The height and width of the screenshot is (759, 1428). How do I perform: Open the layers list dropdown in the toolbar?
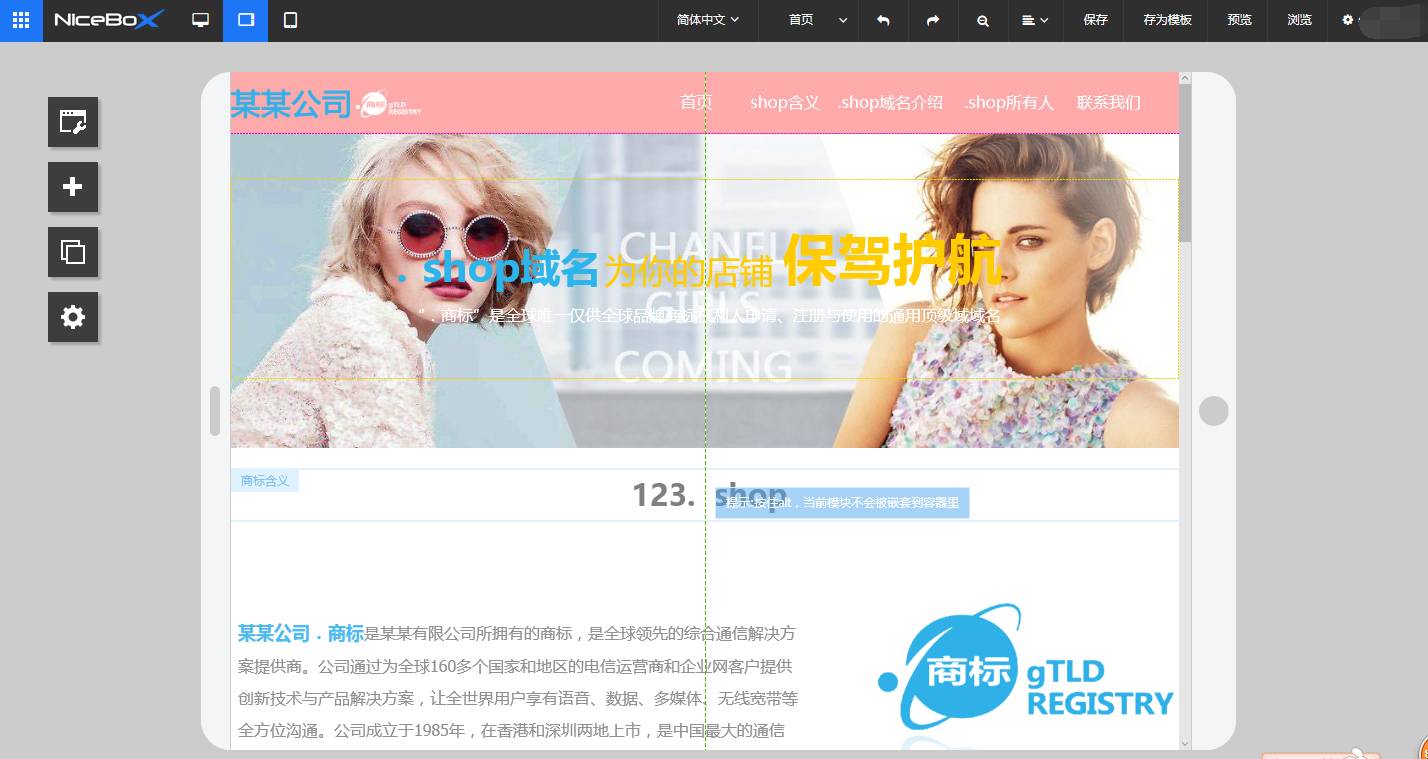coord(1037,20)
